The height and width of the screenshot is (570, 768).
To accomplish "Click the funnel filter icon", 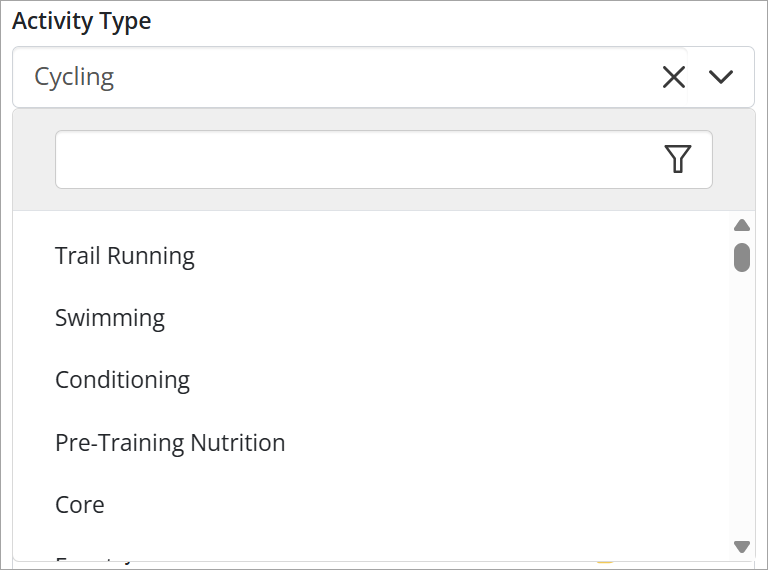I will coord(678,159).
